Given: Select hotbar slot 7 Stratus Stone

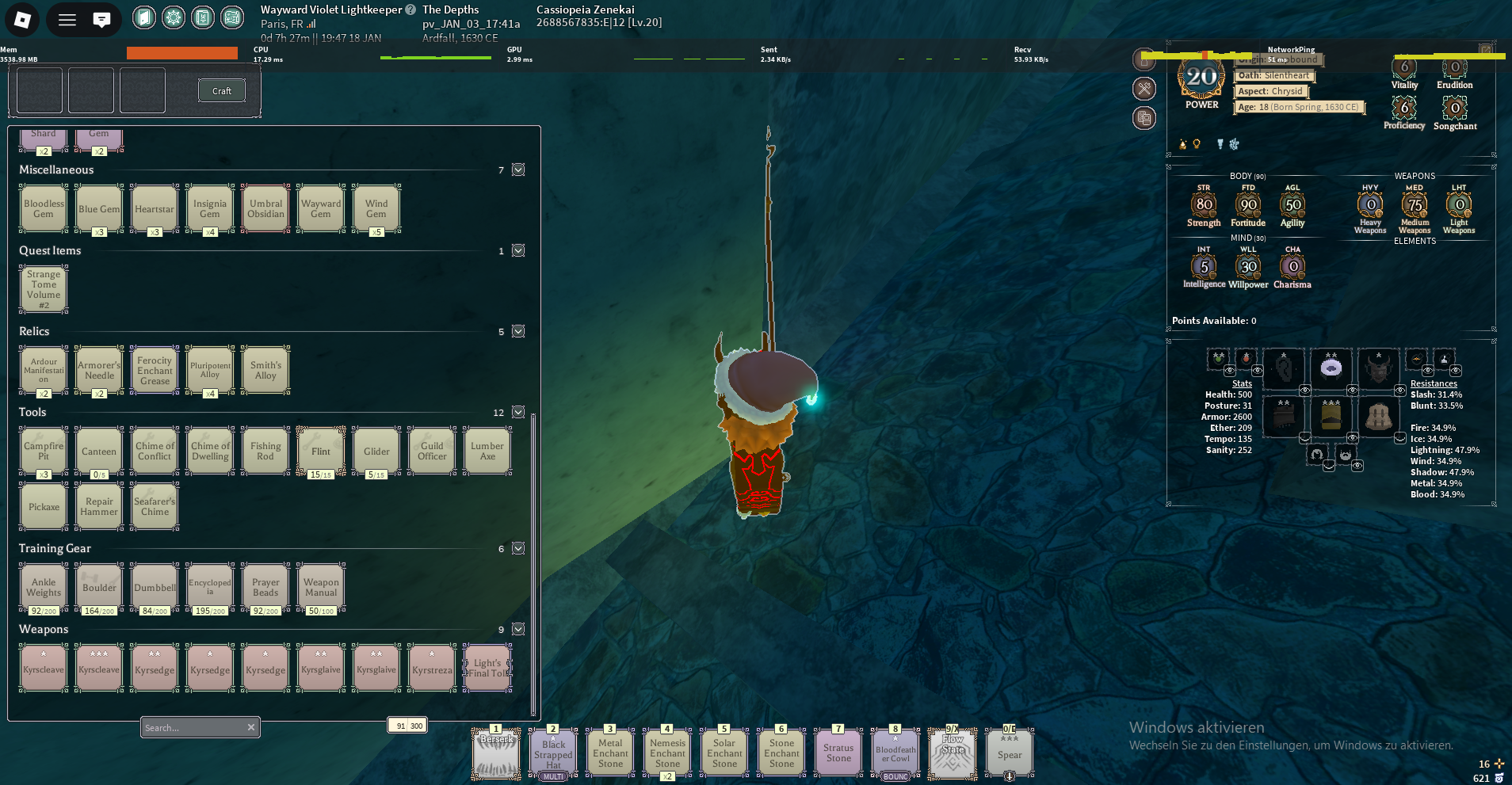Looking at the screenshot, I should [838, 753].
